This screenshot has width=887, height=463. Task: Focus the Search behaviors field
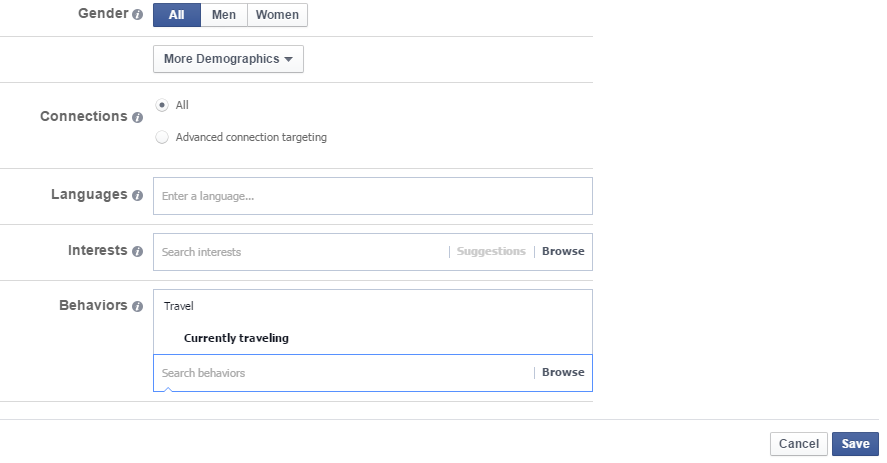click(x=342, y=373)
